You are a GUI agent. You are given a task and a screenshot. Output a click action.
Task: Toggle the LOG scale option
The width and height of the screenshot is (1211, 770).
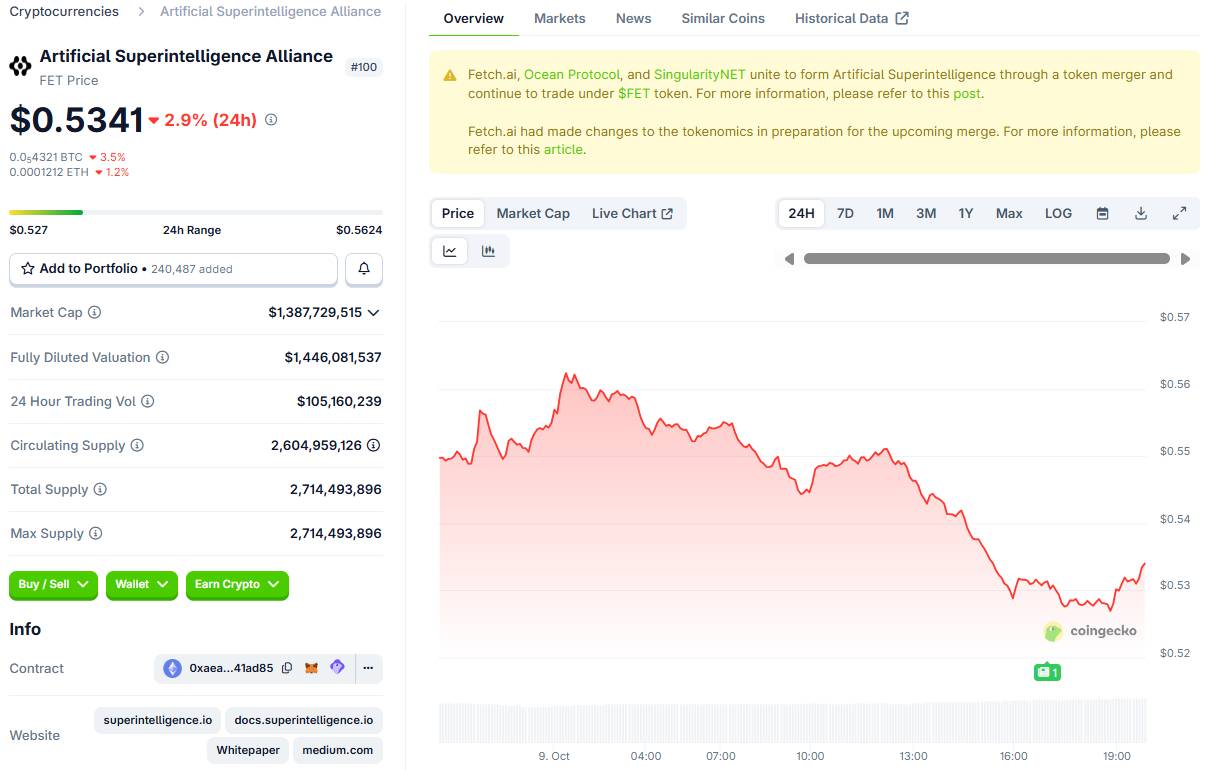click(1058, 213)
